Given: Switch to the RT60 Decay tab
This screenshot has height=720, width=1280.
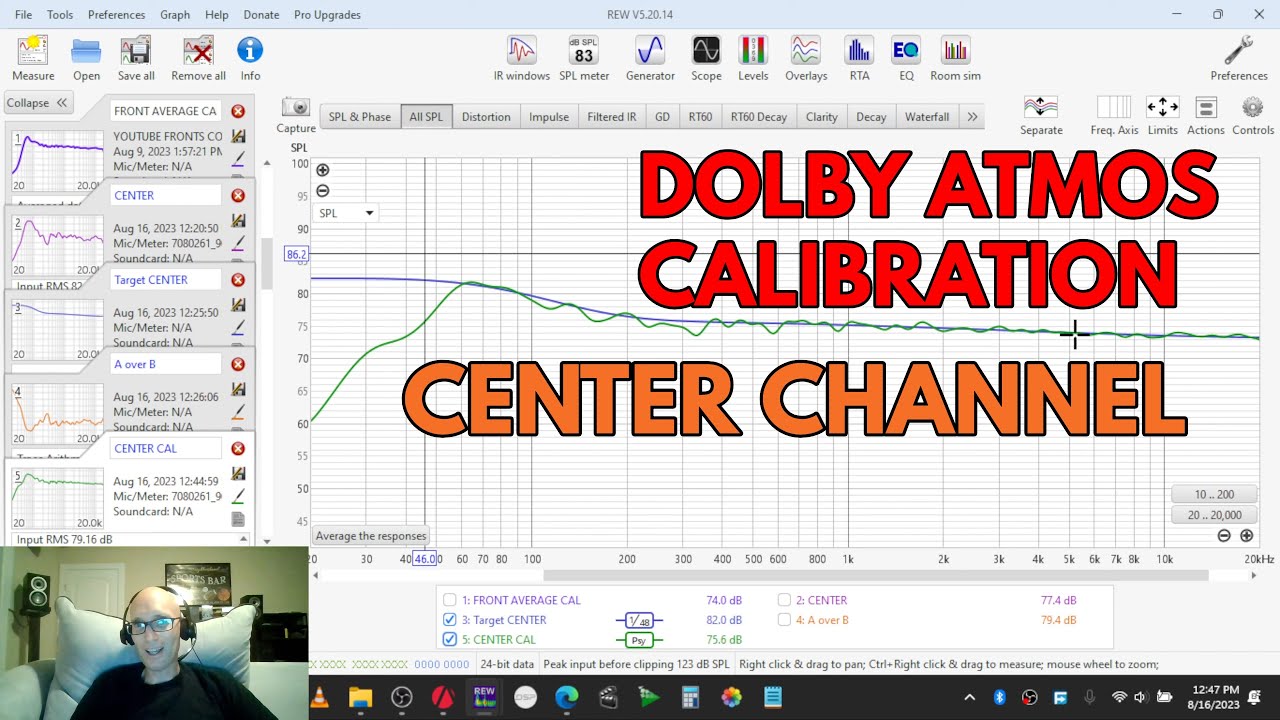Looking at the screenshot, I should (758, 117).
